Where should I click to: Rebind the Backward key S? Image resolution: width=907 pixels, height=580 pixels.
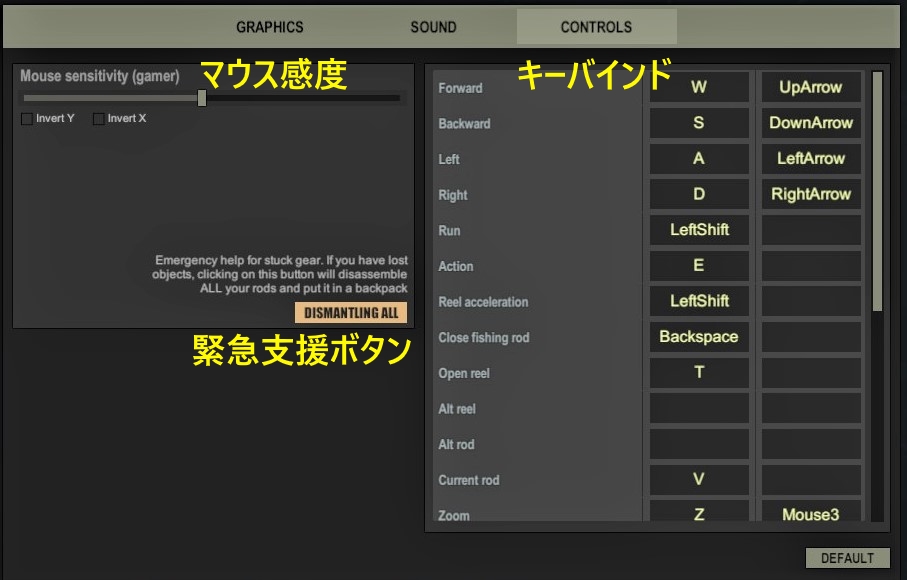(699, 123)
